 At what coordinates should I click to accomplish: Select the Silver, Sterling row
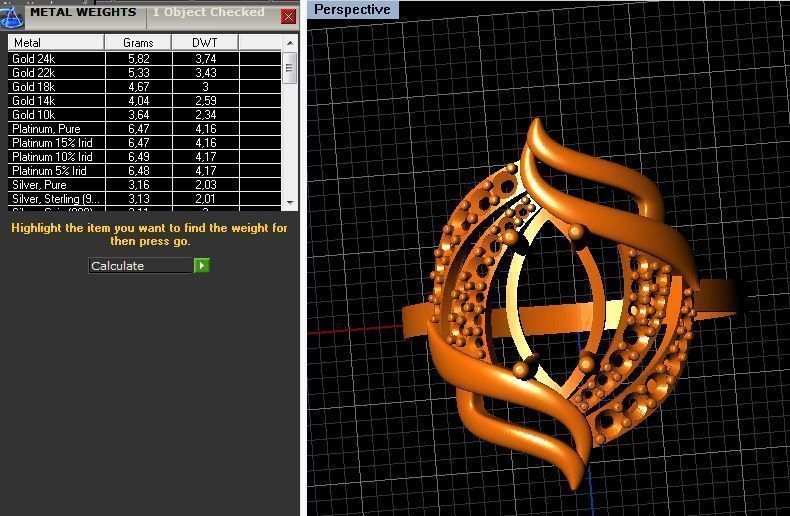[145, 199]
